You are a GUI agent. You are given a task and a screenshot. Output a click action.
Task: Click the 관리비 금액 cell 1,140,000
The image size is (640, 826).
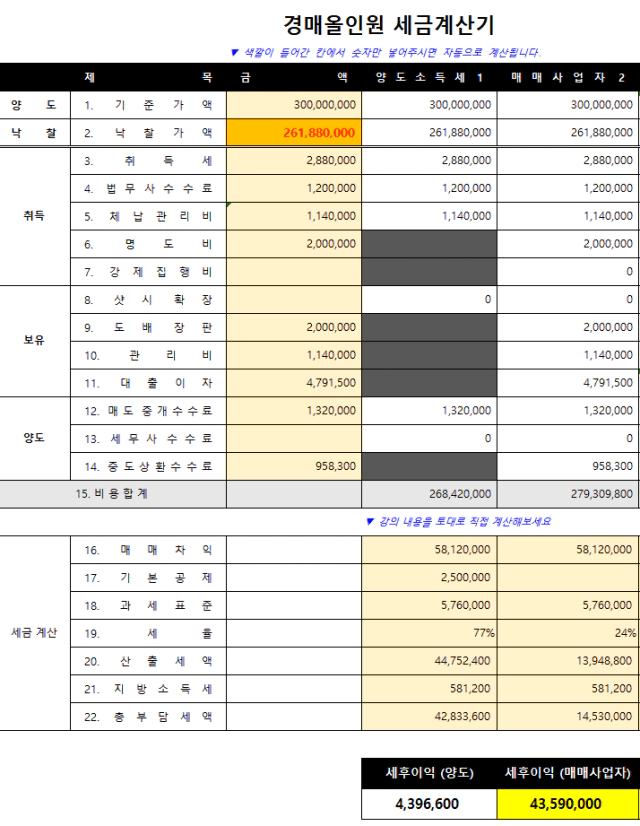[294, 355]
